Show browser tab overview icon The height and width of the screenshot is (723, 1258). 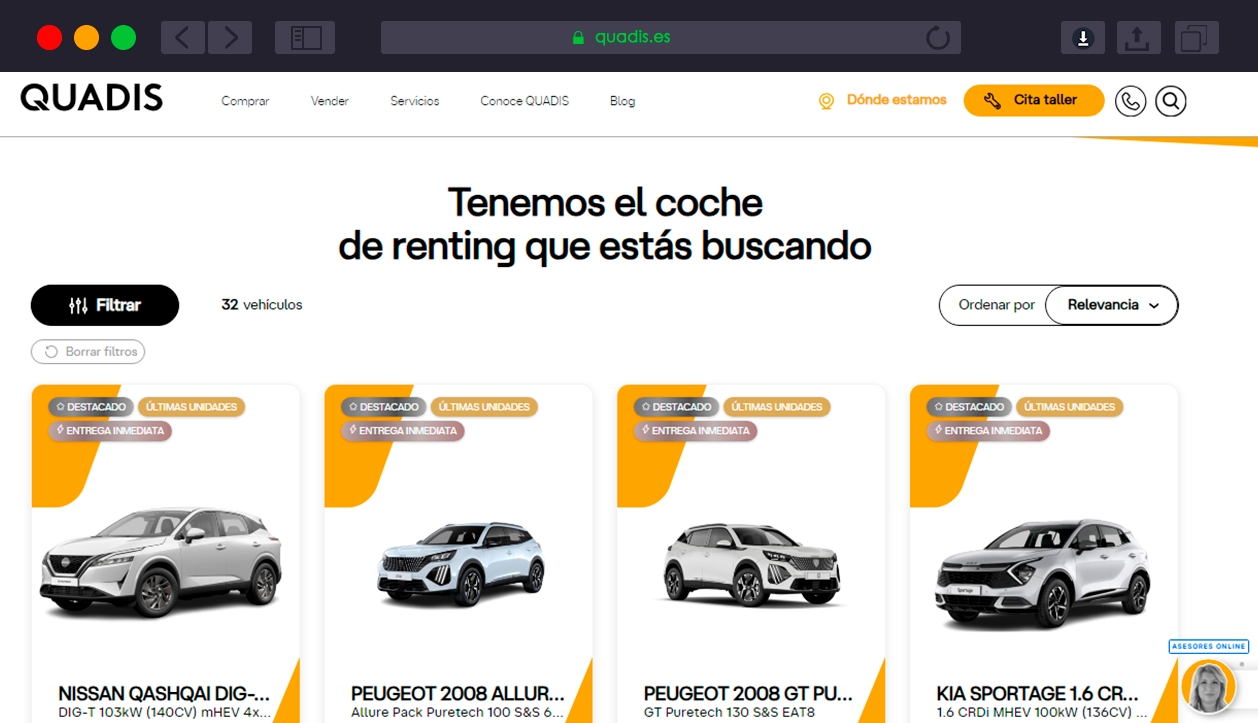(x=1192, y=38)
